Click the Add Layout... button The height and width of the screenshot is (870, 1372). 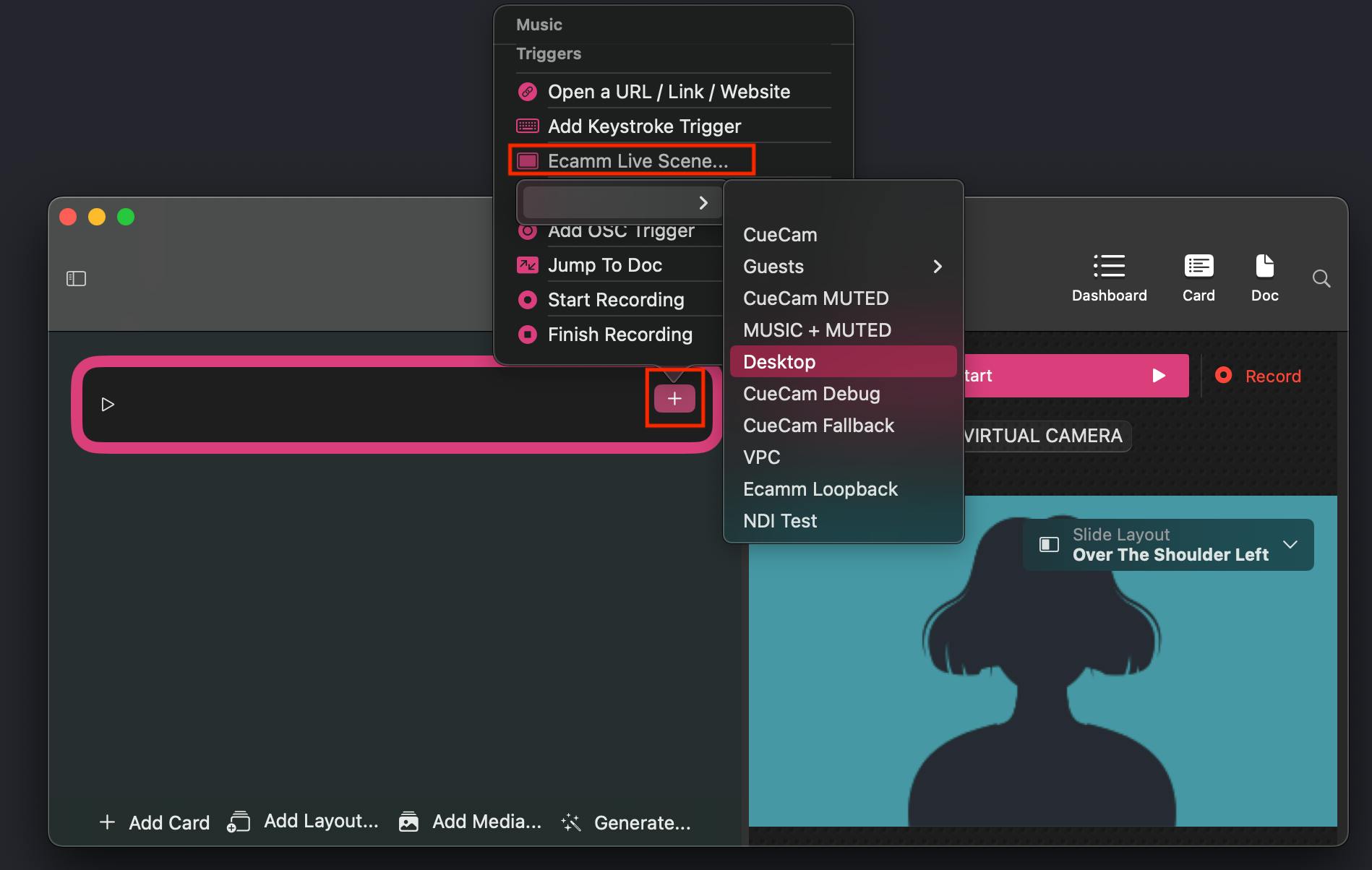tap(303, 822)
